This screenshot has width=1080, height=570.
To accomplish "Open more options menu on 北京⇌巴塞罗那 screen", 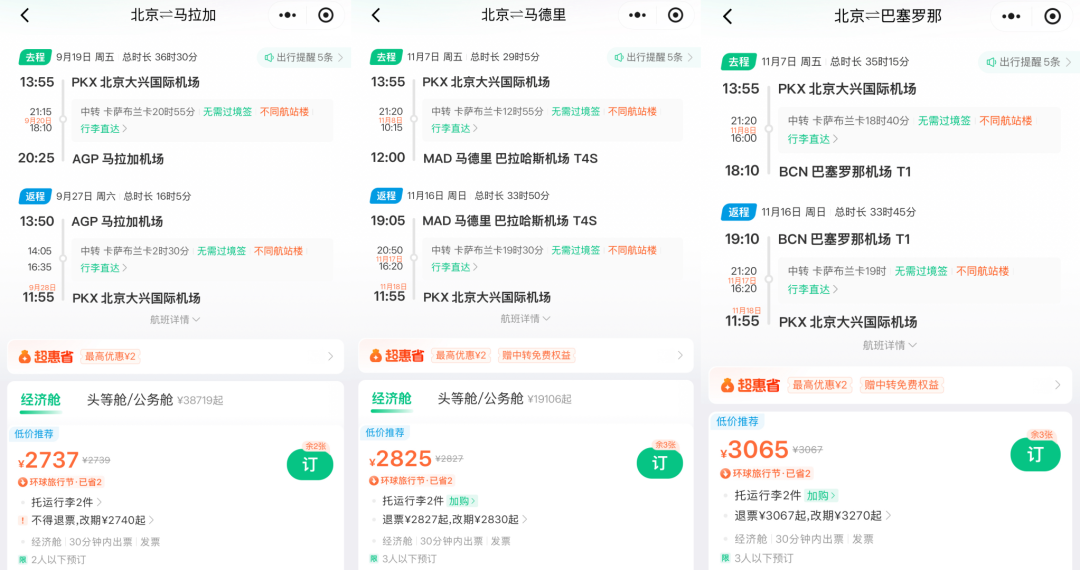I will (x=1011, y=17).
